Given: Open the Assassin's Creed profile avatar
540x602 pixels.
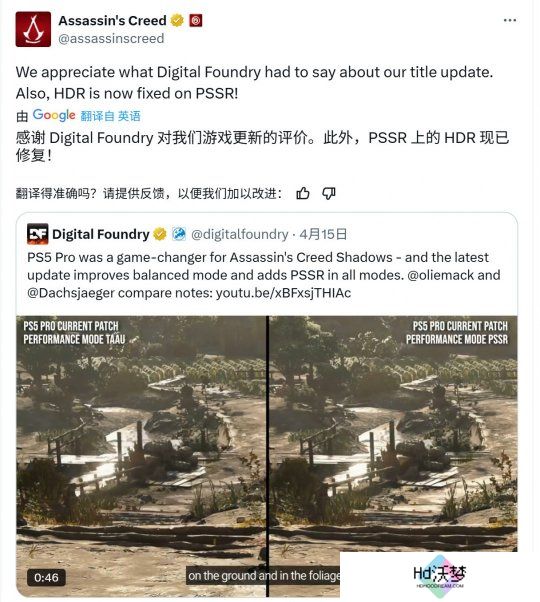Looking at the screenshot, I should pyautogui.click(x=33, y=29).
